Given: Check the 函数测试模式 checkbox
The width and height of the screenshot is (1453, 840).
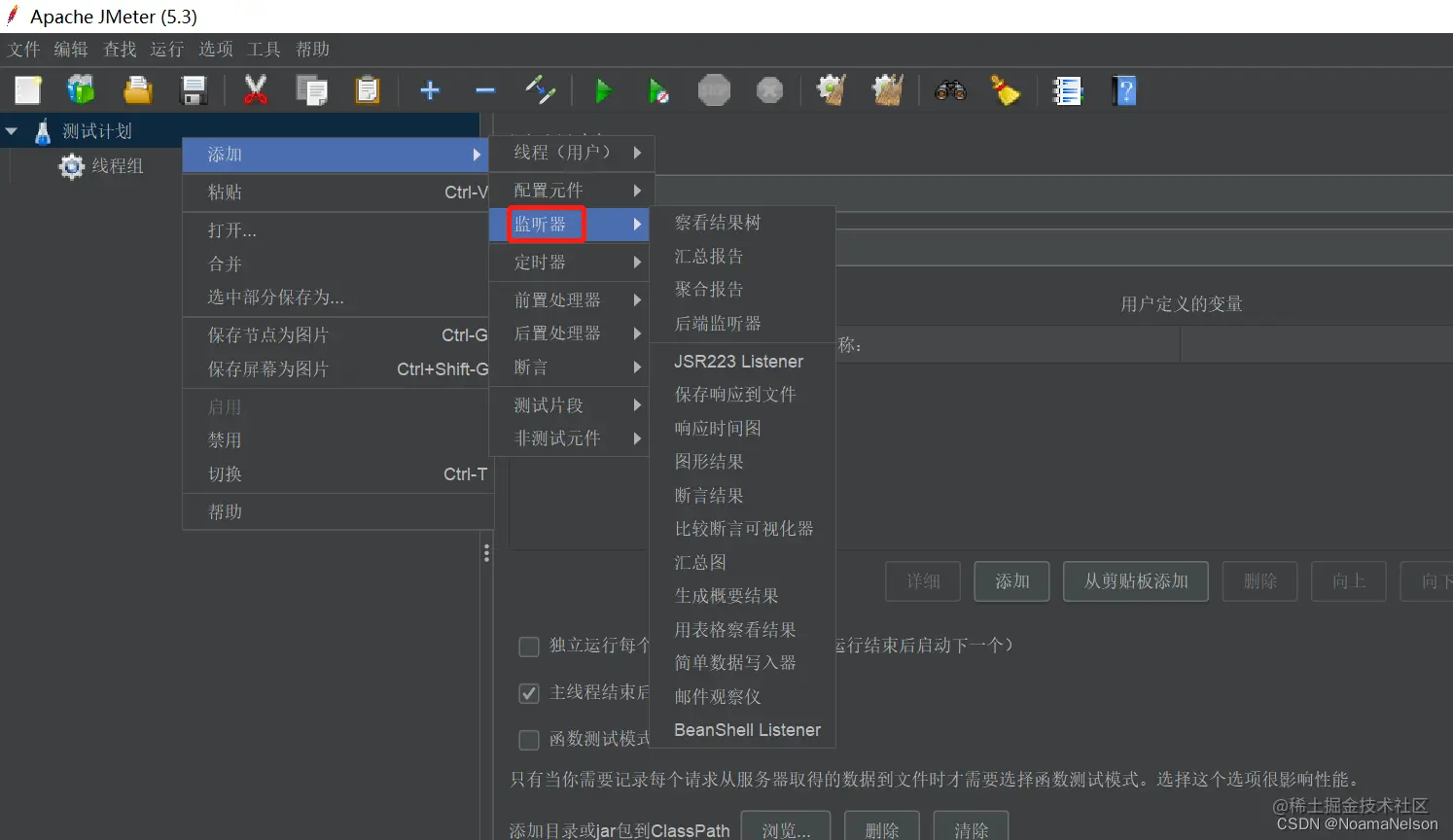Looking at the screenshot, I should (x=529, y=740).
